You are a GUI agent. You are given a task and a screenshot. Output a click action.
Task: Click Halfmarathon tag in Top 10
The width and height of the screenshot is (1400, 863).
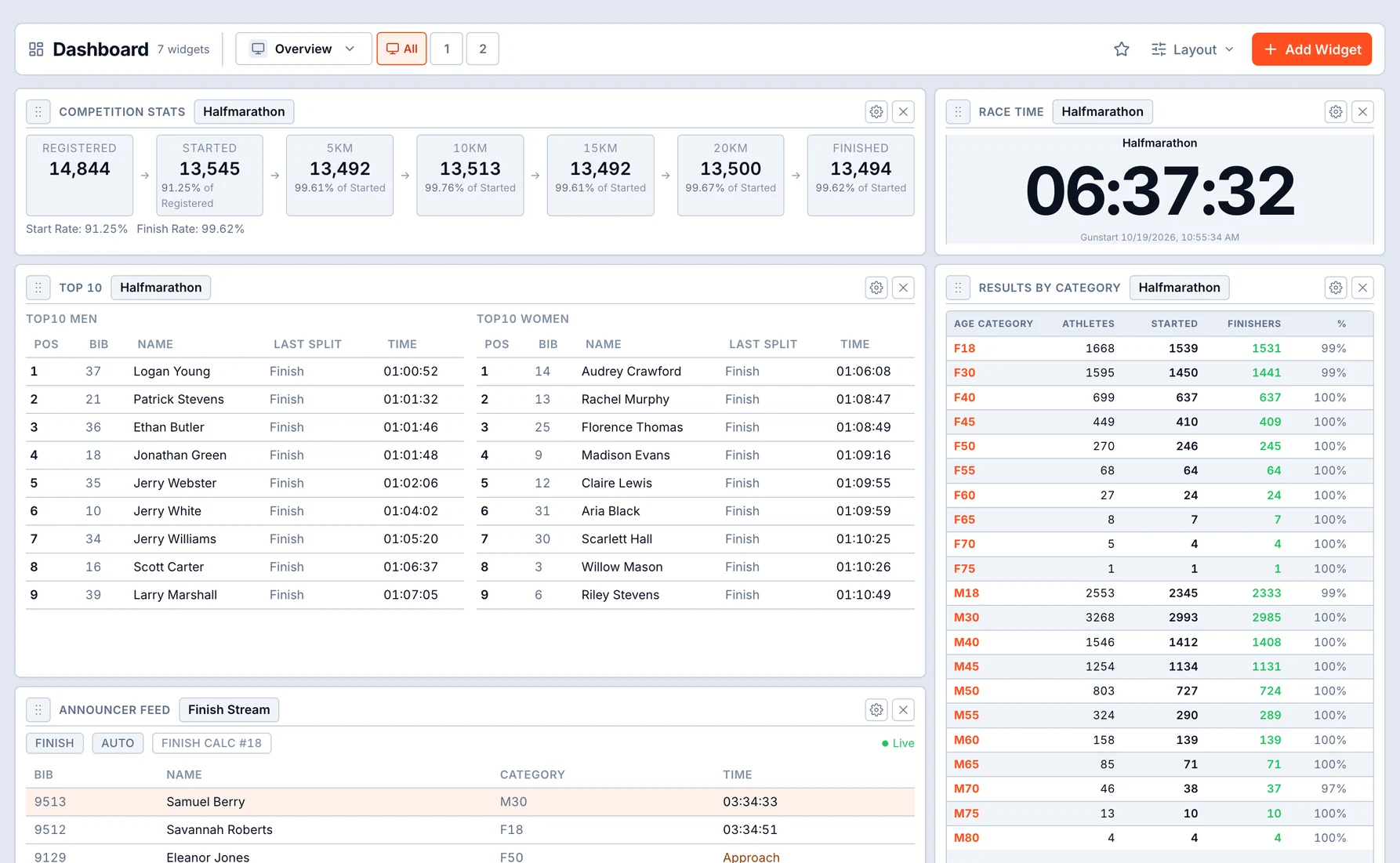(x=161, y=288)
